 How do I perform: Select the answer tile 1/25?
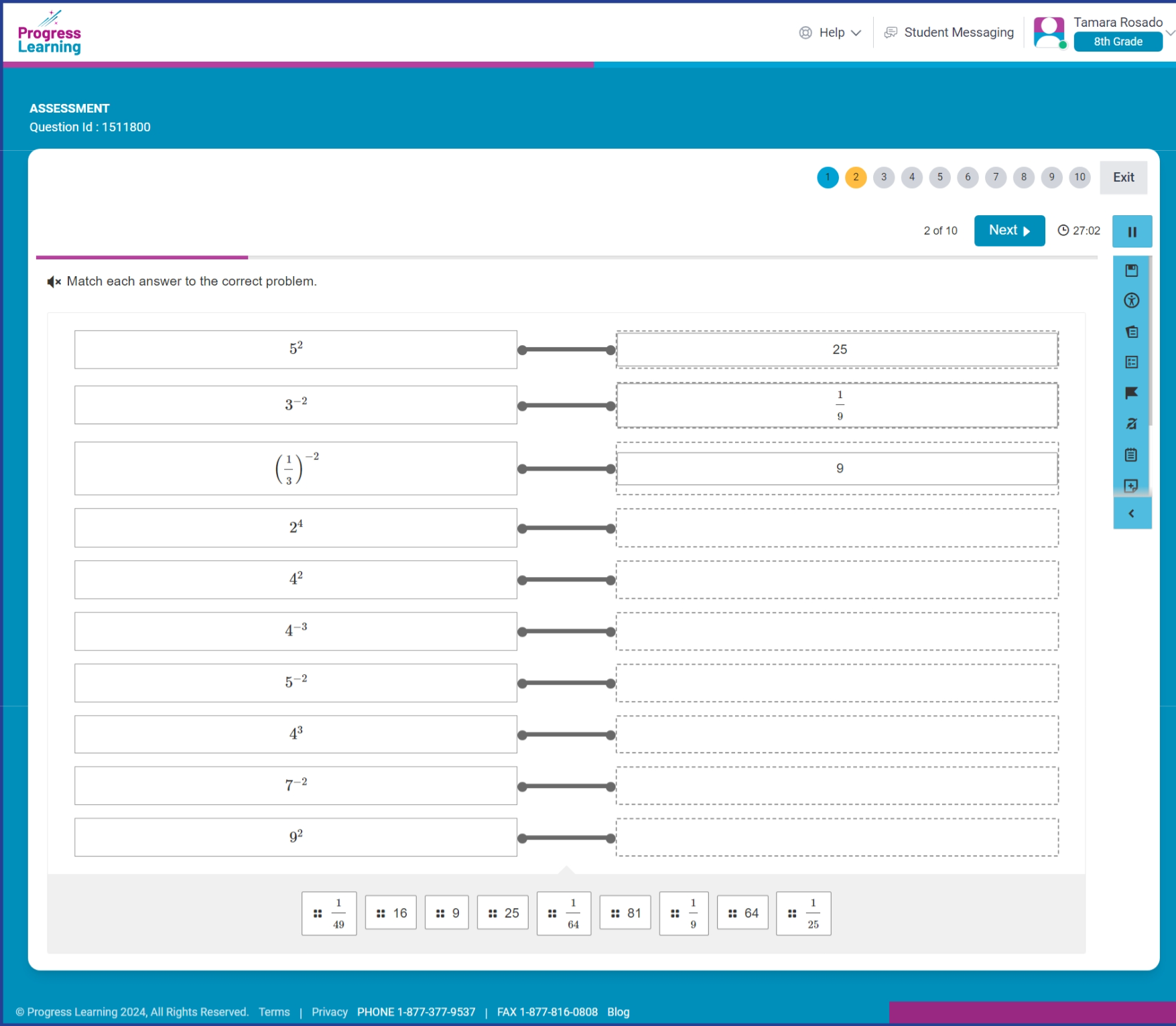coord(803,913)
